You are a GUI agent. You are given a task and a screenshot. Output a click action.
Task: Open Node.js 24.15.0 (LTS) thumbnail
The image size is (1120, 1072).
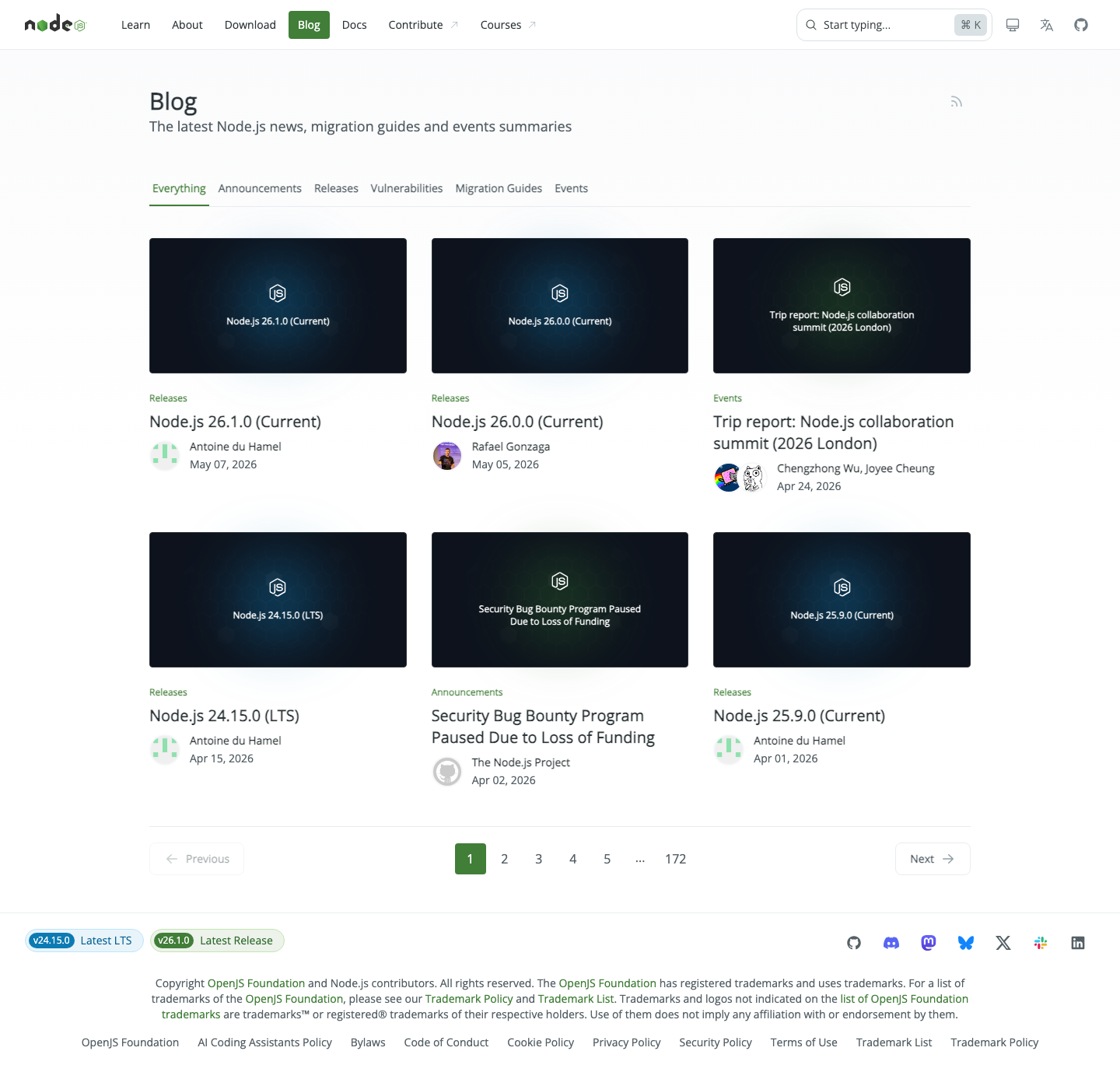[x=278, y=600]
